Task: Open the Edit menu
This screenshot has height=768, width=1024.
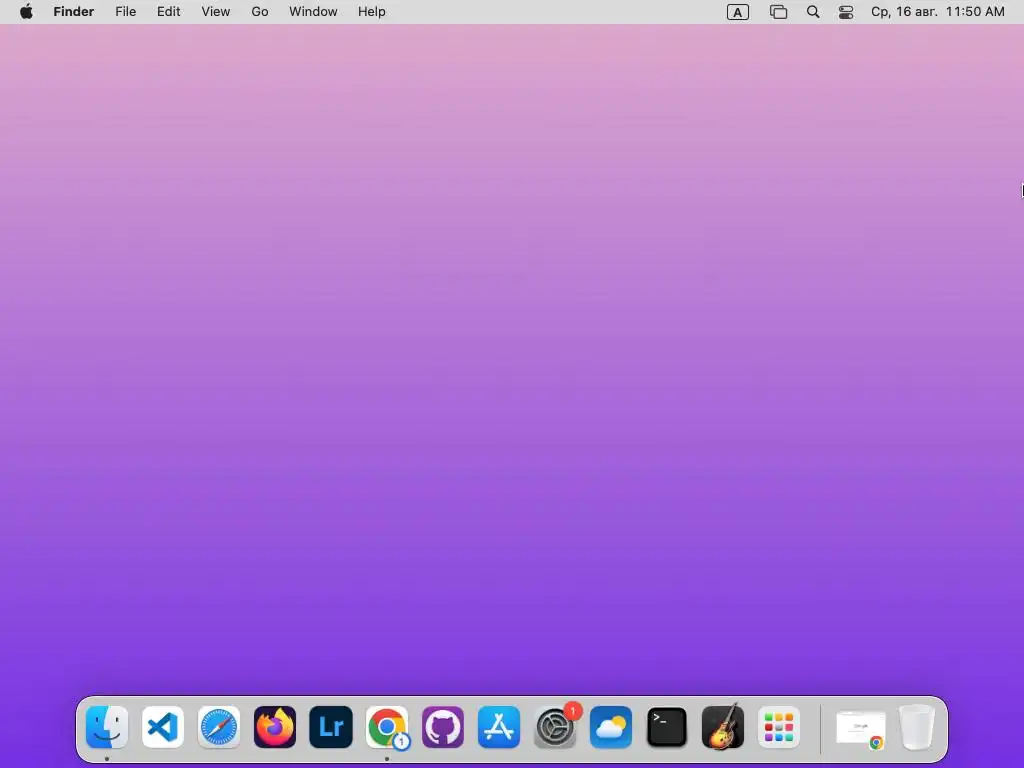Action: pyautogui.click(x=168, y=12)
